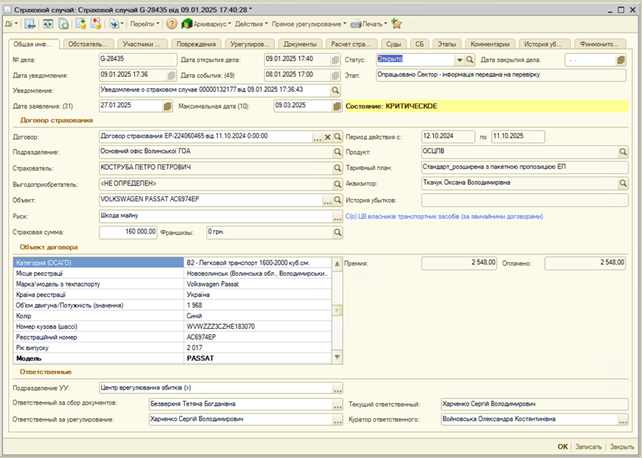Open the Архивариус menu
The width and height of the screenshot is (642, 458).
[206, 24]
